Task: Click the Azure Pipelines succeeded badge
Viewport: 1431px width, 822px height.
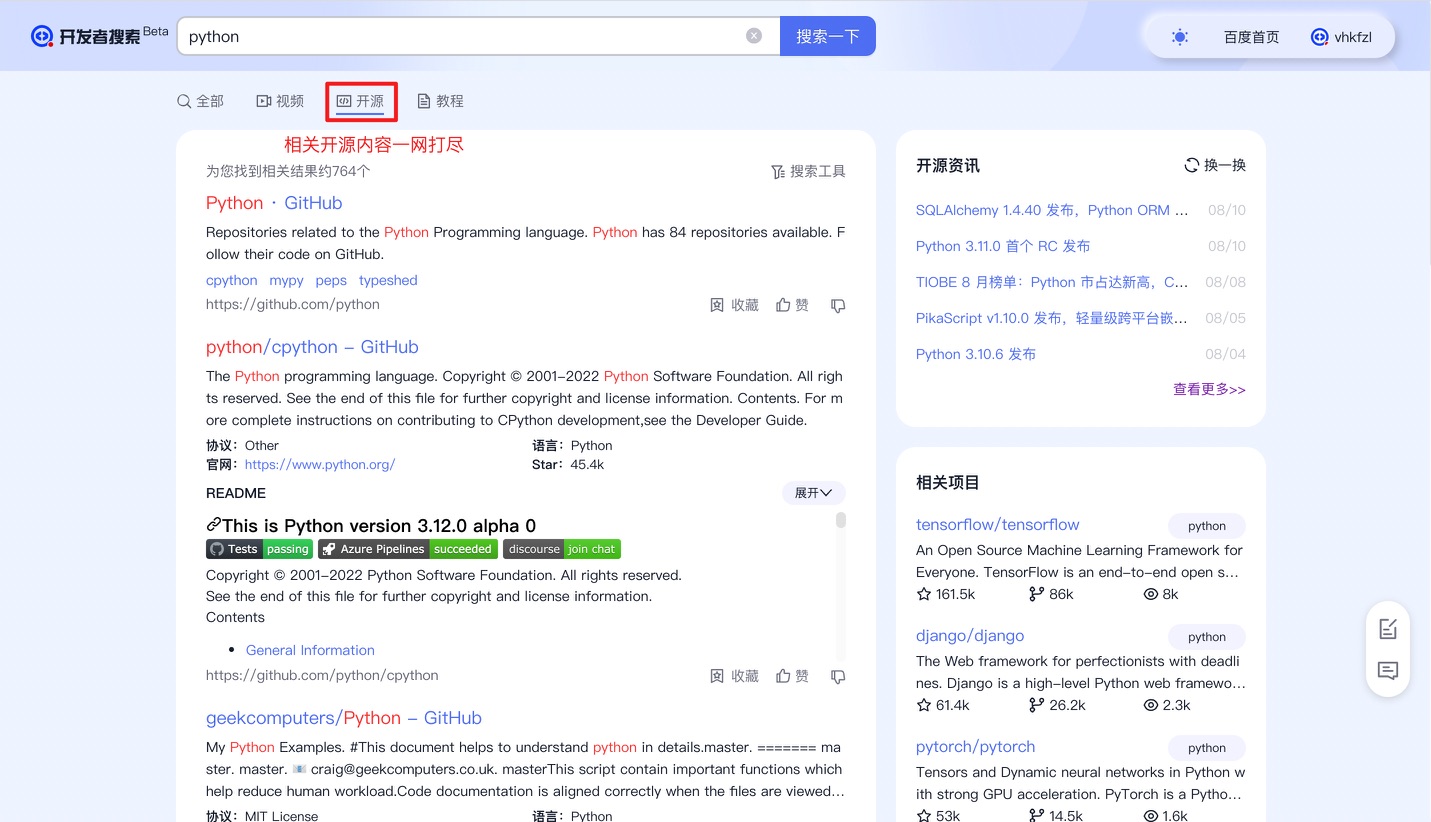Action: 407,549
